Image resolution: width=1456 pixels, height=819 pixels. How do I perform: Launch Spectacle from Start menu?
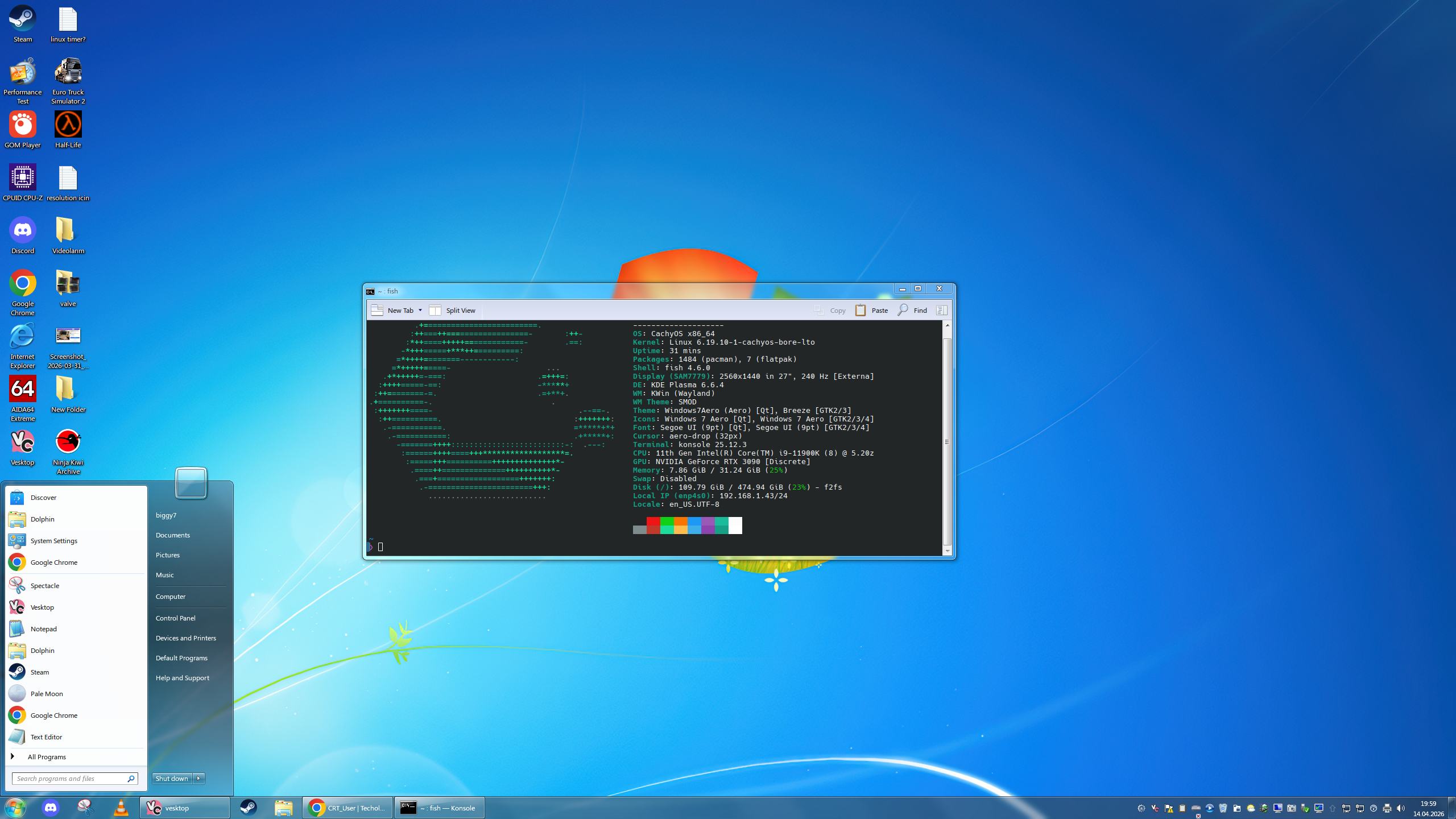coord(76,586)
